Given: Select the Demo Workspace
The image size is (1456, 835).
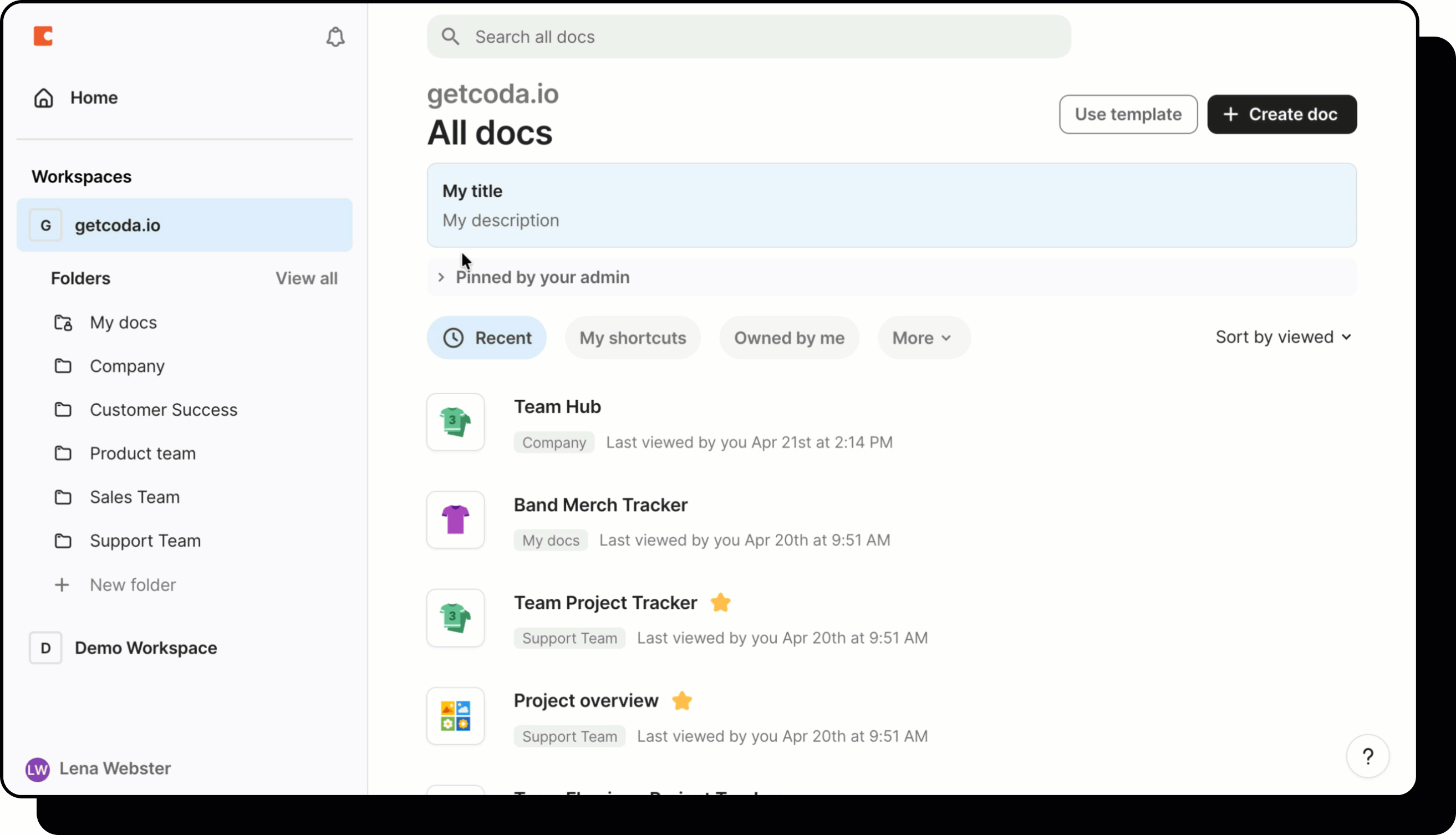Looking at the screenshot, I should point(146,648).
